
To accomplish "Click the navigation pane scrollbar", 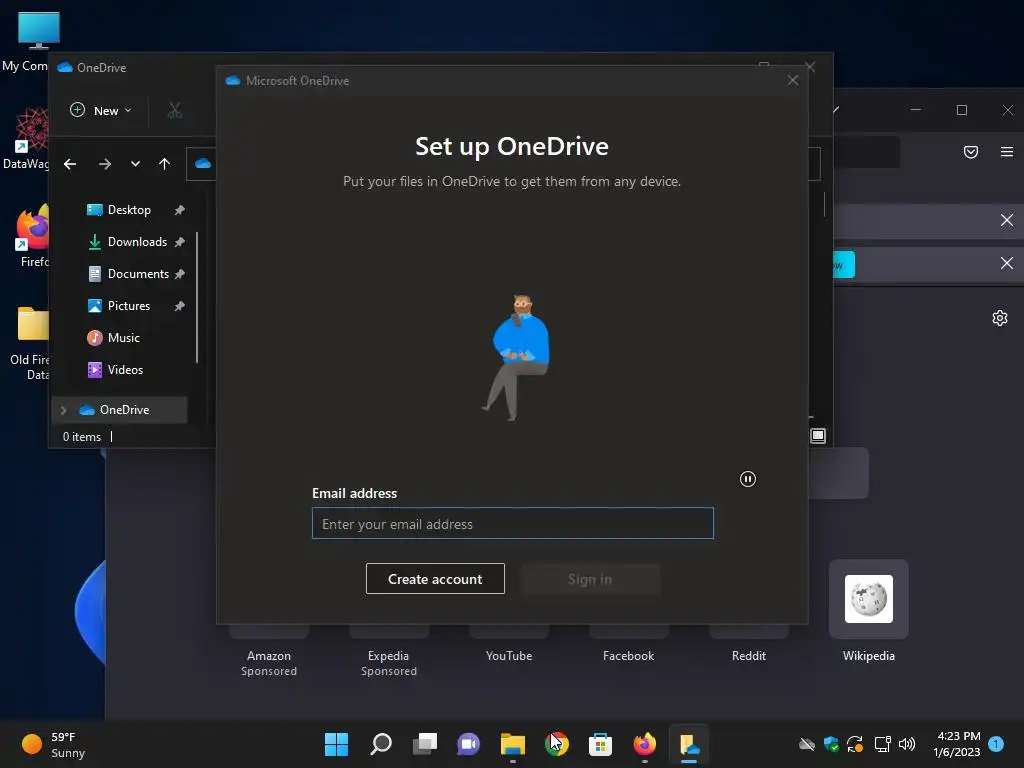I will (197, 297).
